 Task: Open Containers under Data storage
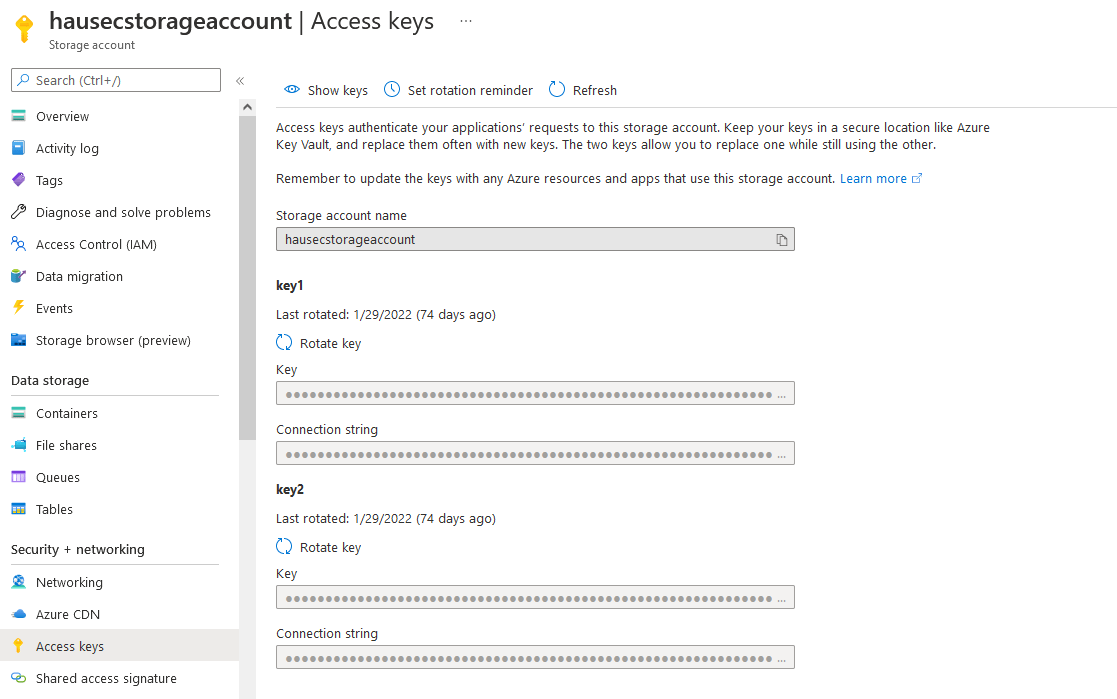pos(67,413)
